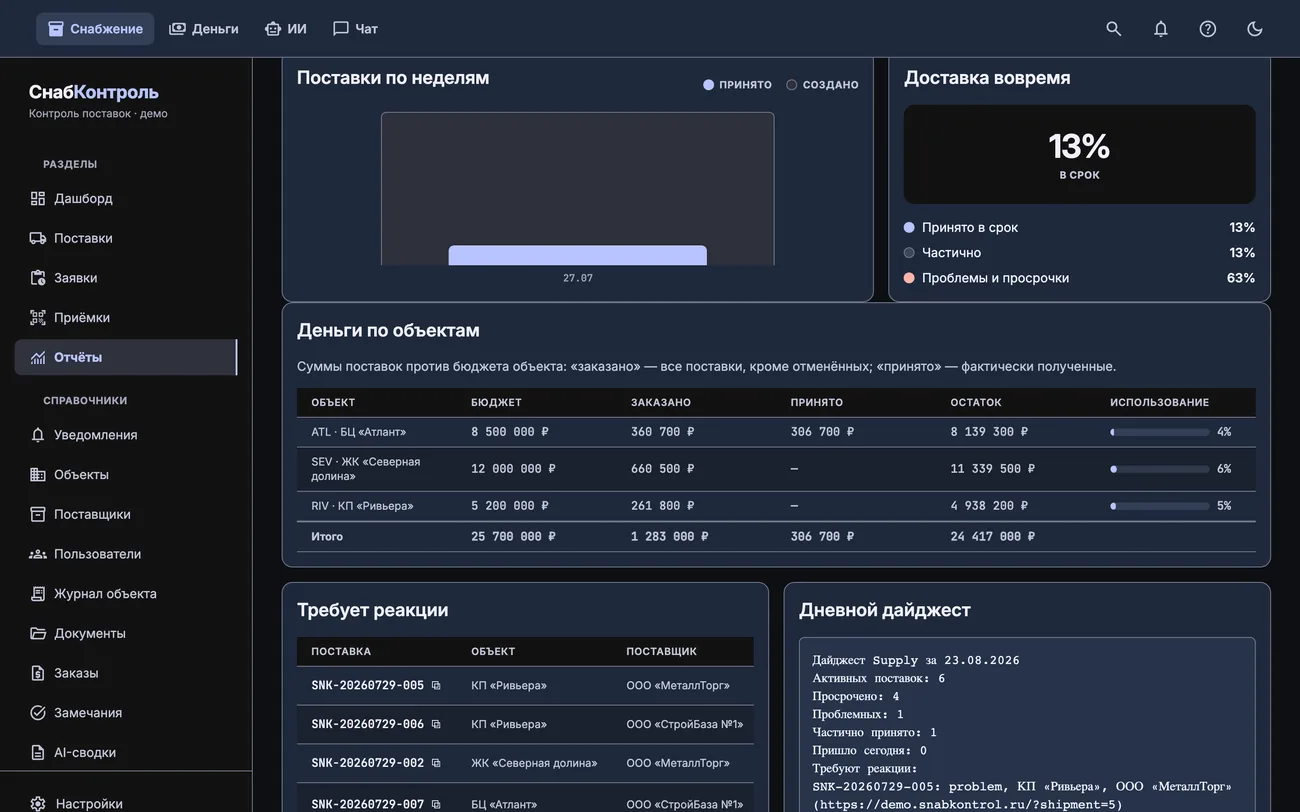1300x812 pixels.
Task: Open shipment SNK-20260729-006
Action: pos(367,724)
